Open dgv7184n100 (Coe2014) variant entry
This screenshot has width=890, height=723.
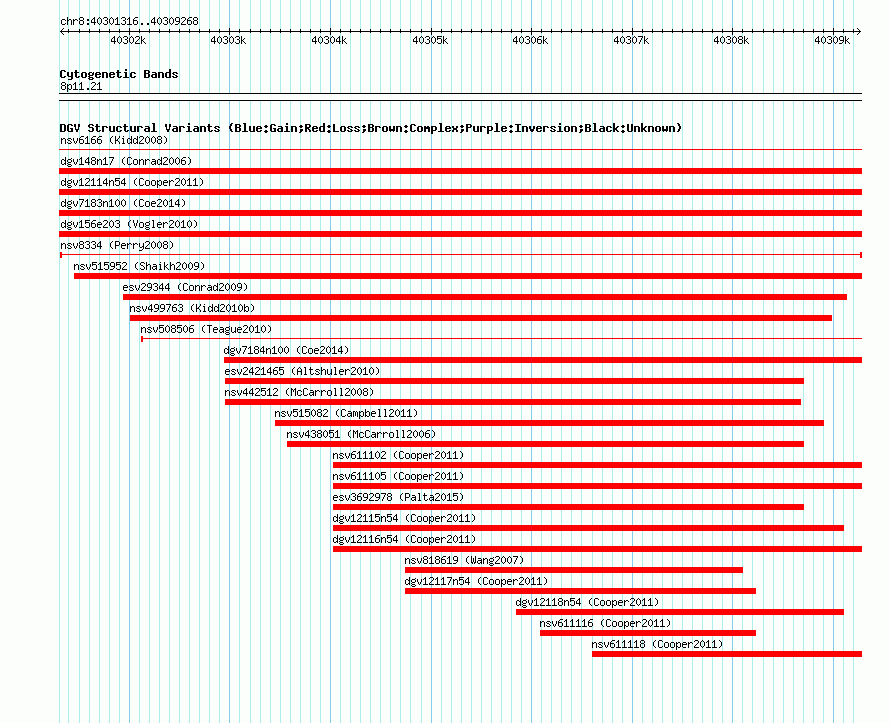(287, 350)
